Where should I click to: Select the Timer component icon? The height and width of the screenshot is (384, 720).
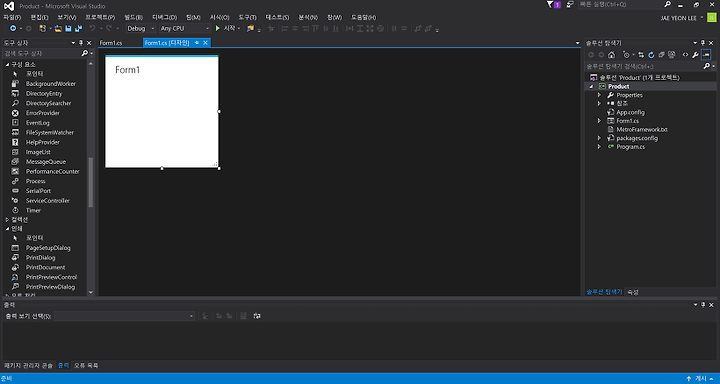15,210
